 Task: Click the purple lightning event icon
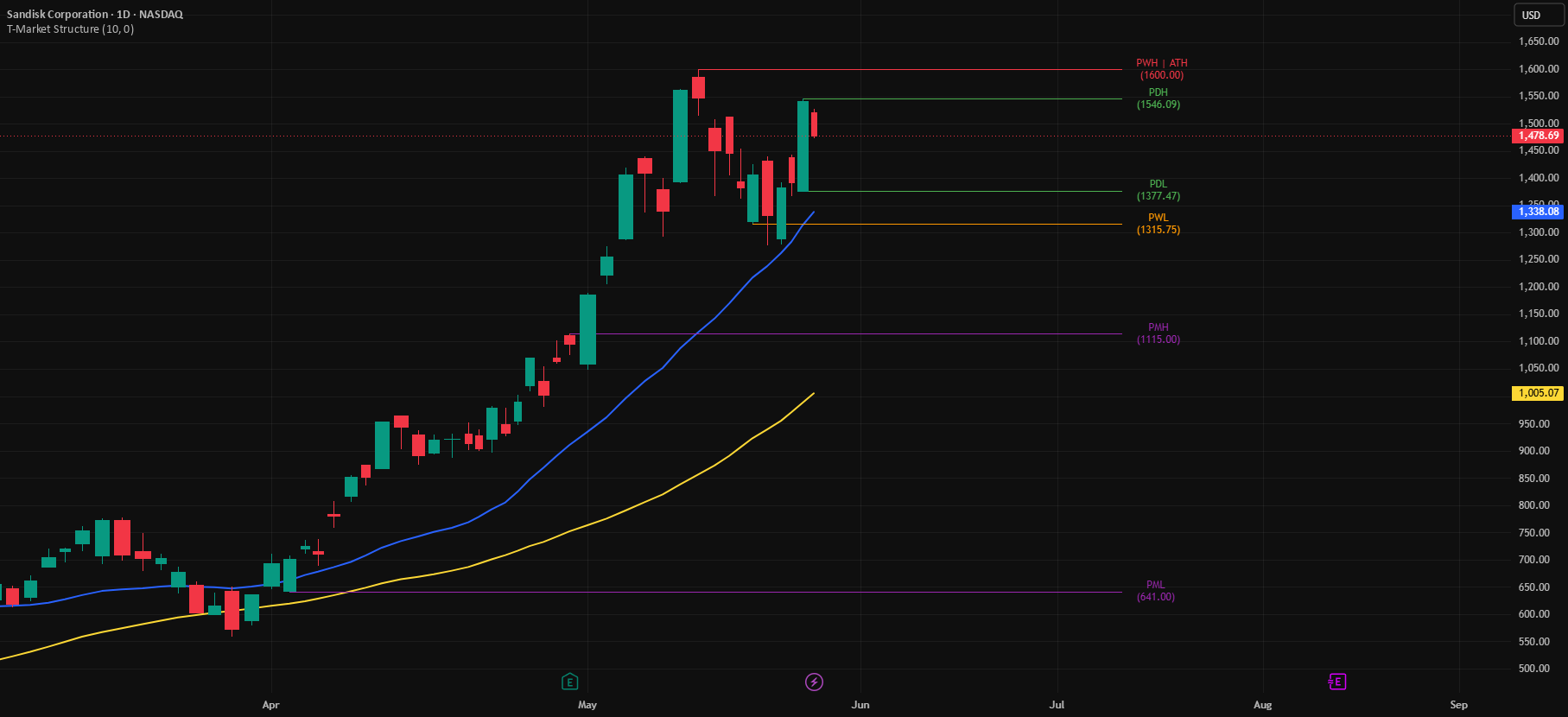[x=814, y=682]
